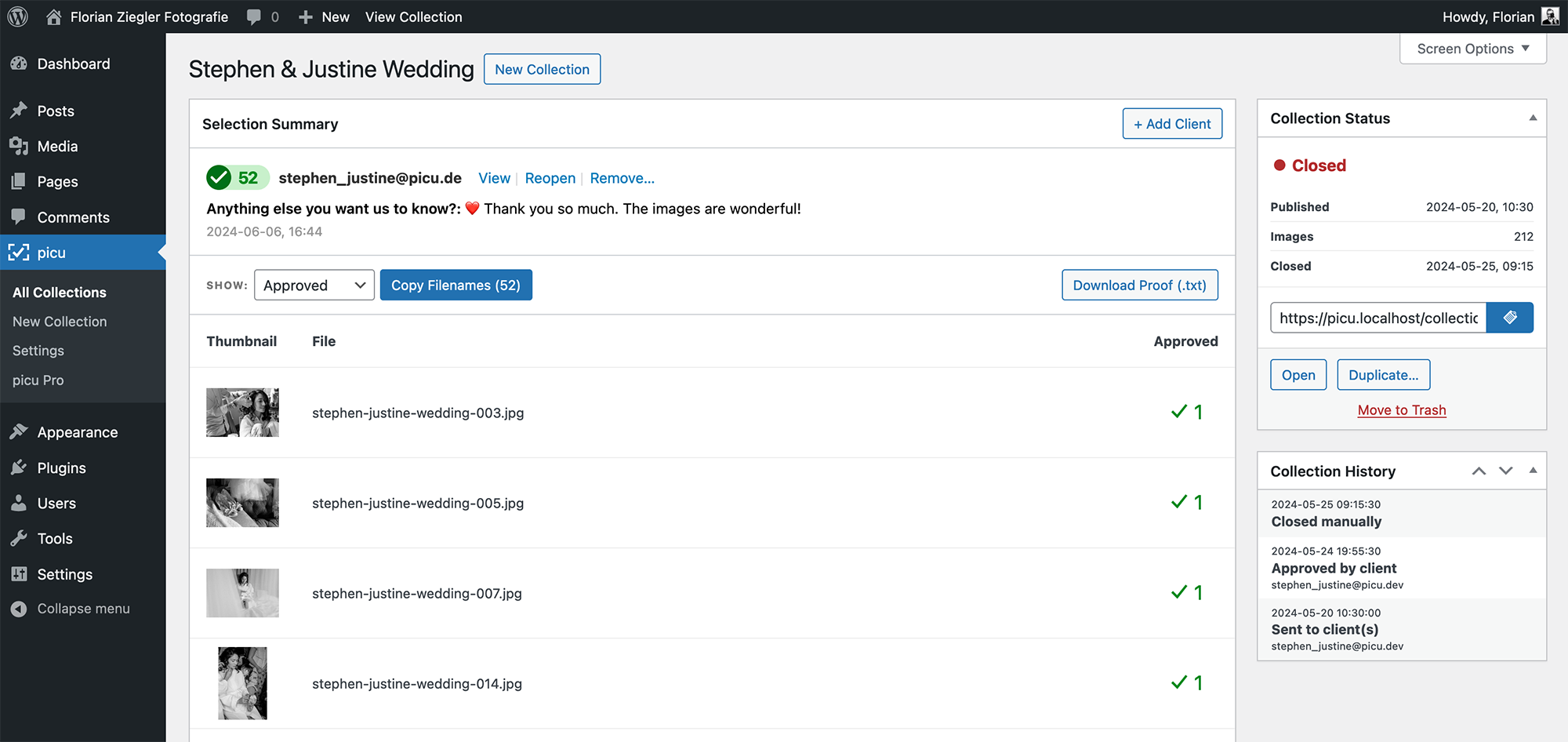Open the comments bubble icon in admin bar
The height and width of the screenshot is (742, 1568).
tap(254, 17)
